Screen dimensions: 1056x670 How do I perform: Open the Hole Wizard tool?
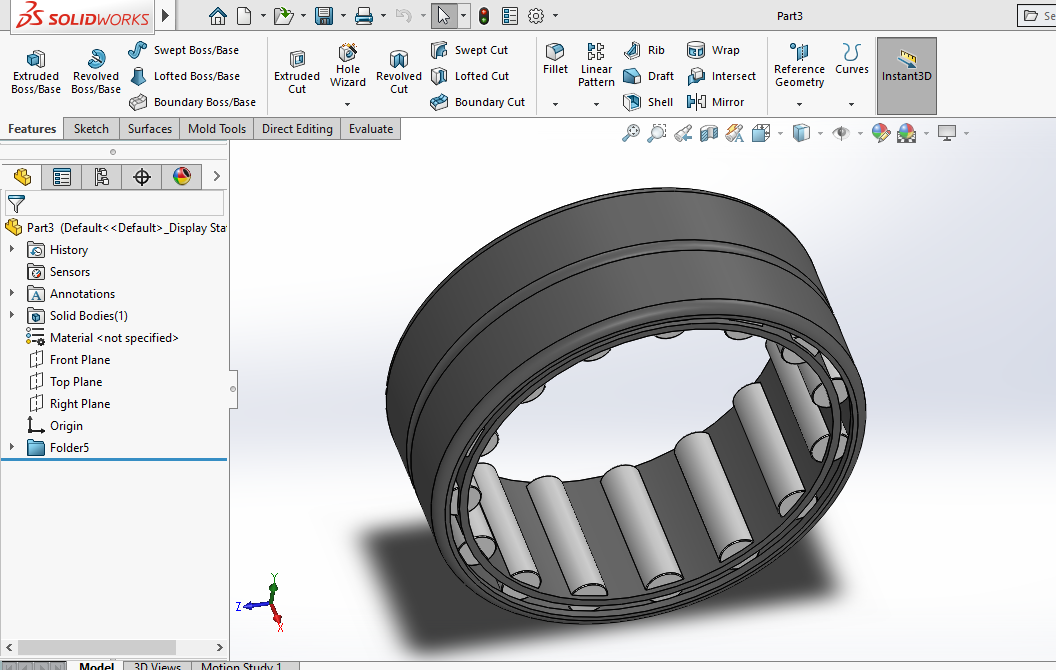tap(348, 65)
